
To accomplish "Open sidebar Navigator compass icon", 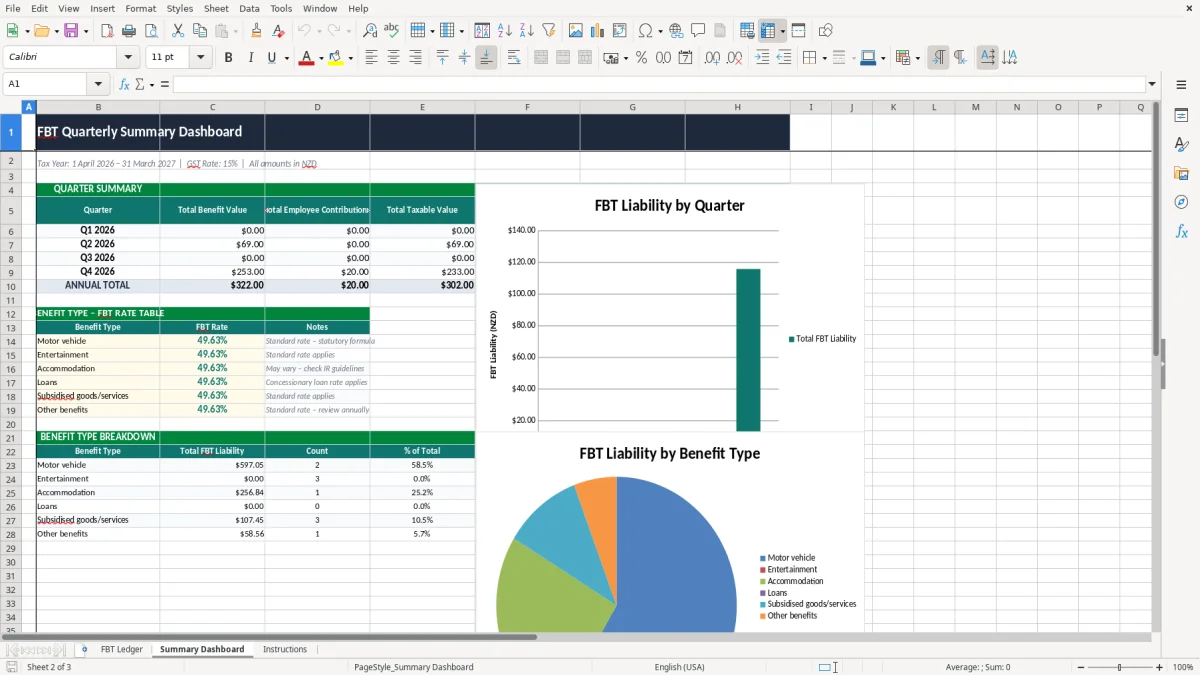I will pyautogui.click(x=1181, y=202).
